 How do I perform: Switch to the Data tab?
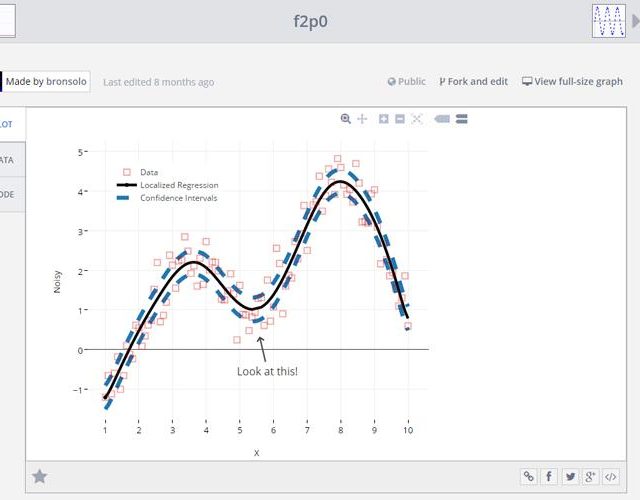pos(12,160)
